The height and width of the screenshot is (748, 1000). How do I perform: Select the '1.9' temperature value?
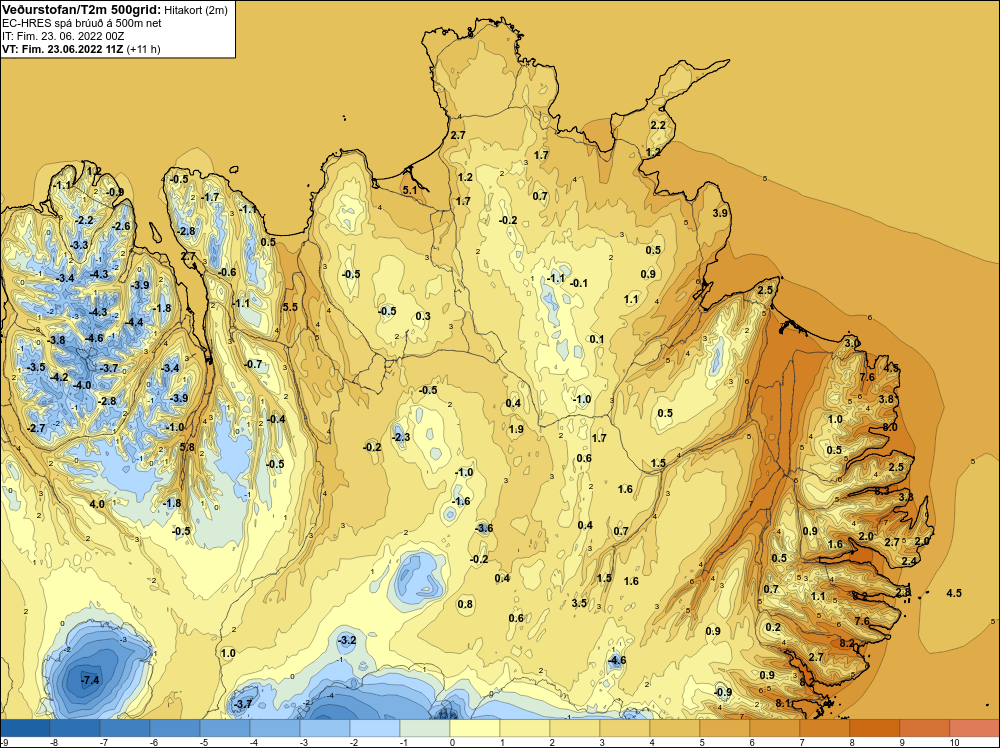(x=516, y=429)
